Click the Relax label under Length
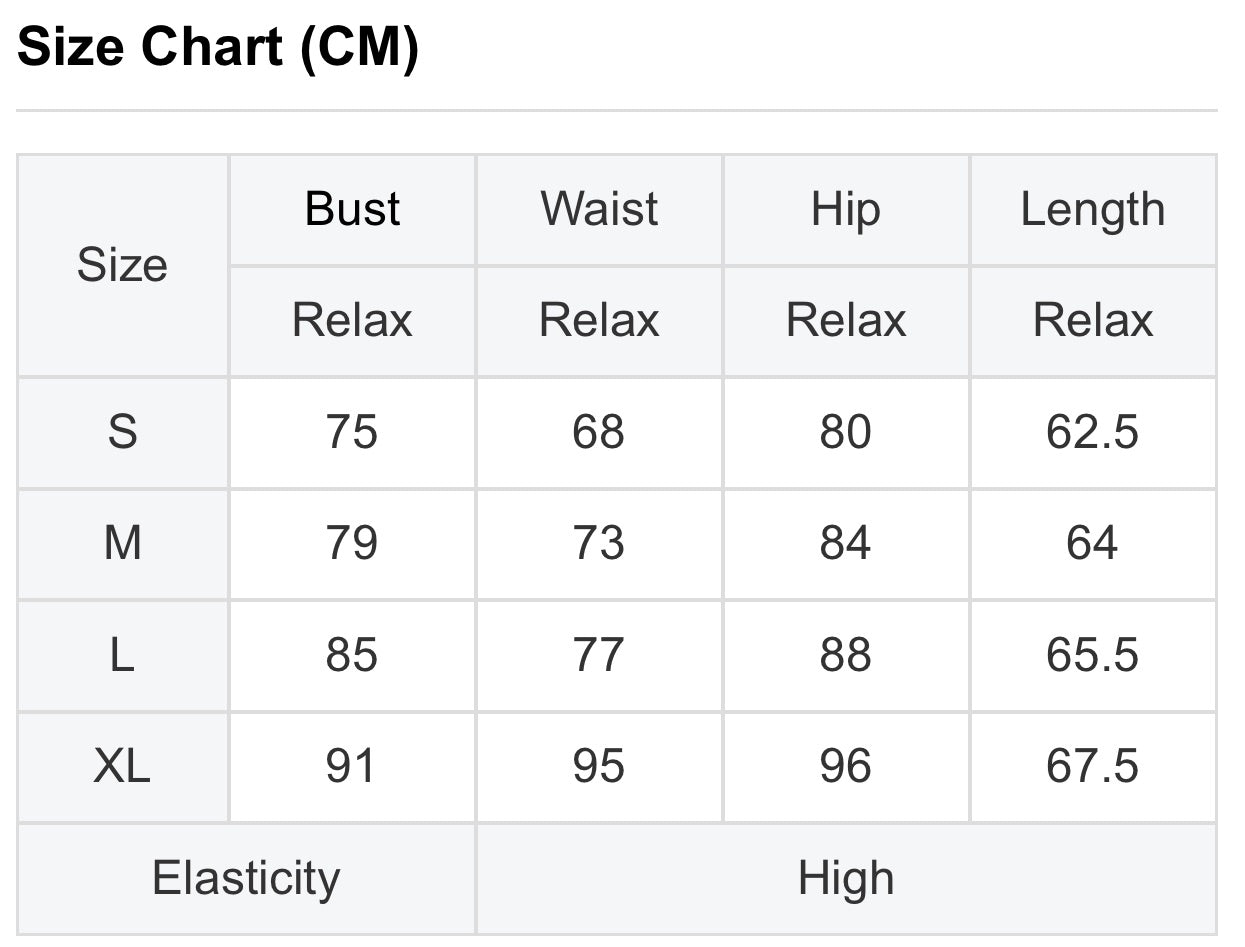The height and width of the screenshot is (947, 1245). click(x=1092, y=321)
